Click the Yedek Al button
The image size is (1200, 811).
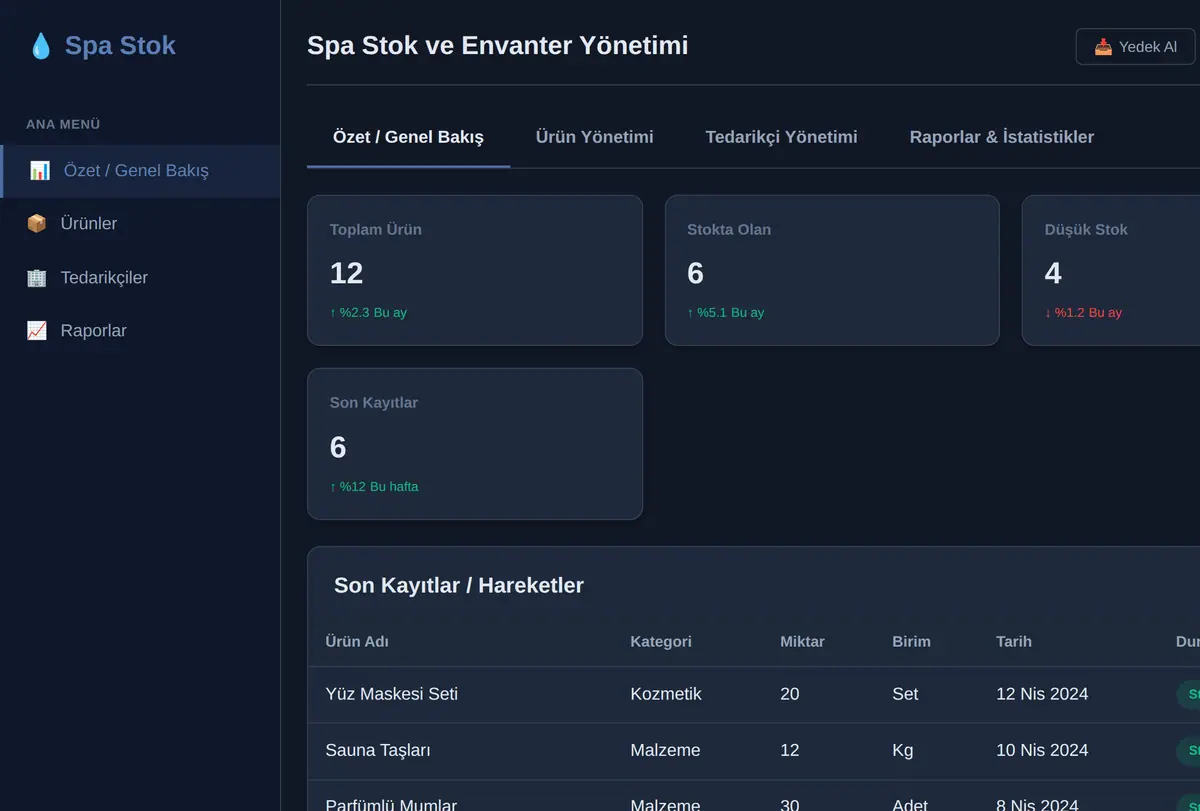pos(1135,47)
